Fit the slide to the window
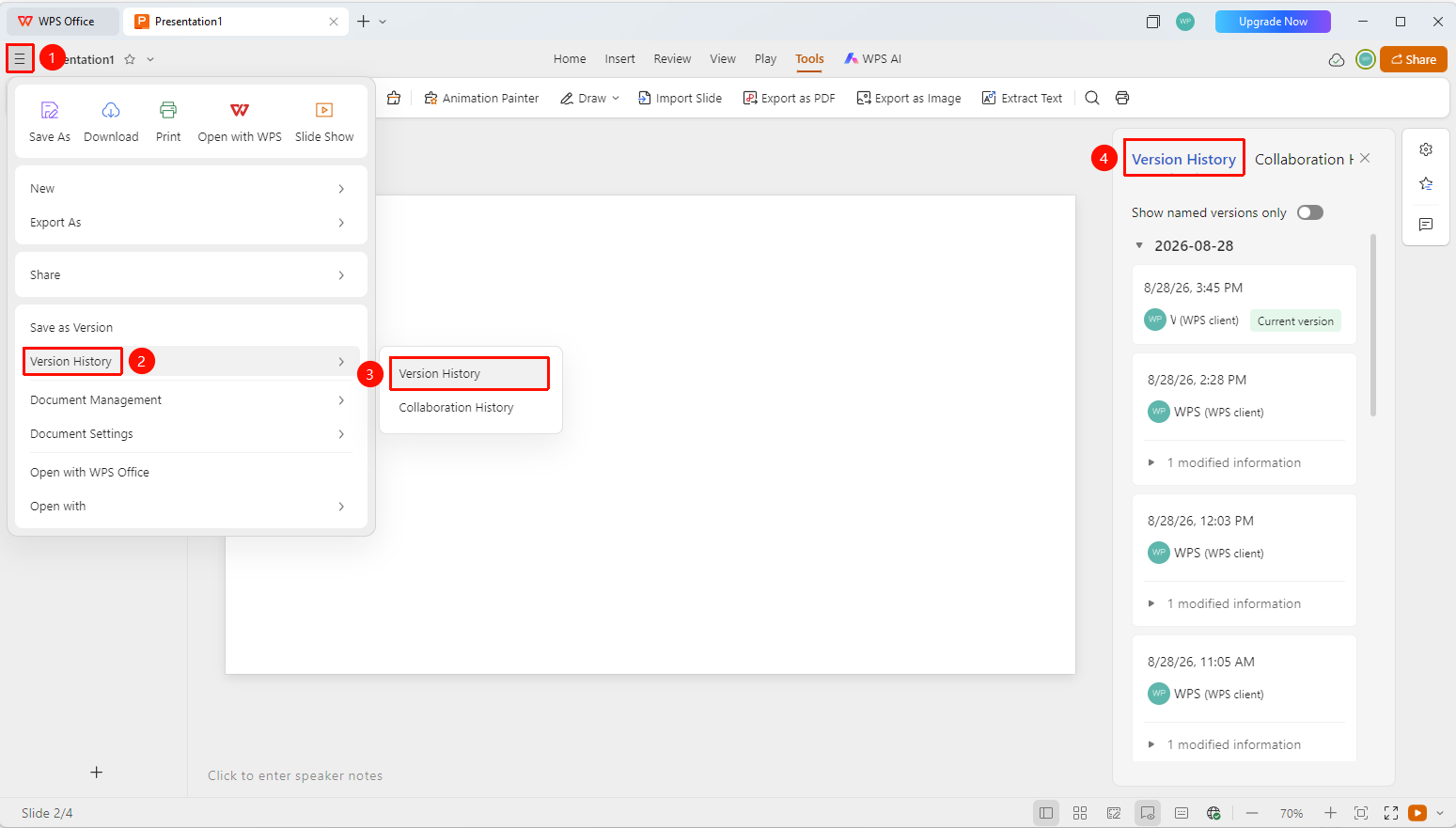Image resolution: width=1456 pixels, height=828 pixels. [1361, 813]
